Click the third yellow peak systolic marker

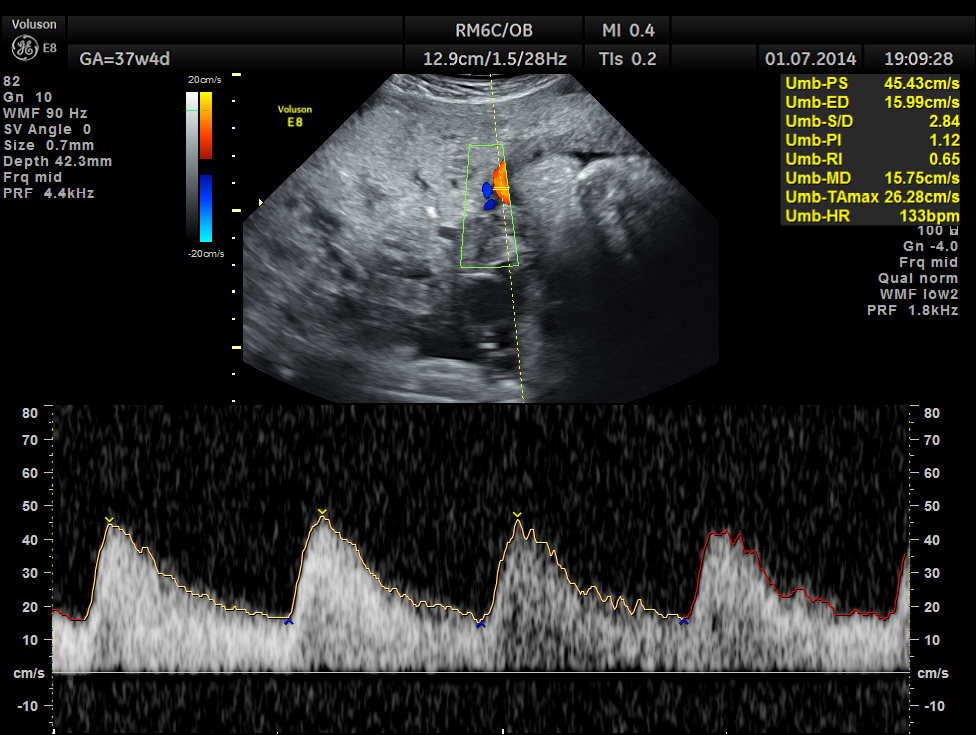(517, 515)
